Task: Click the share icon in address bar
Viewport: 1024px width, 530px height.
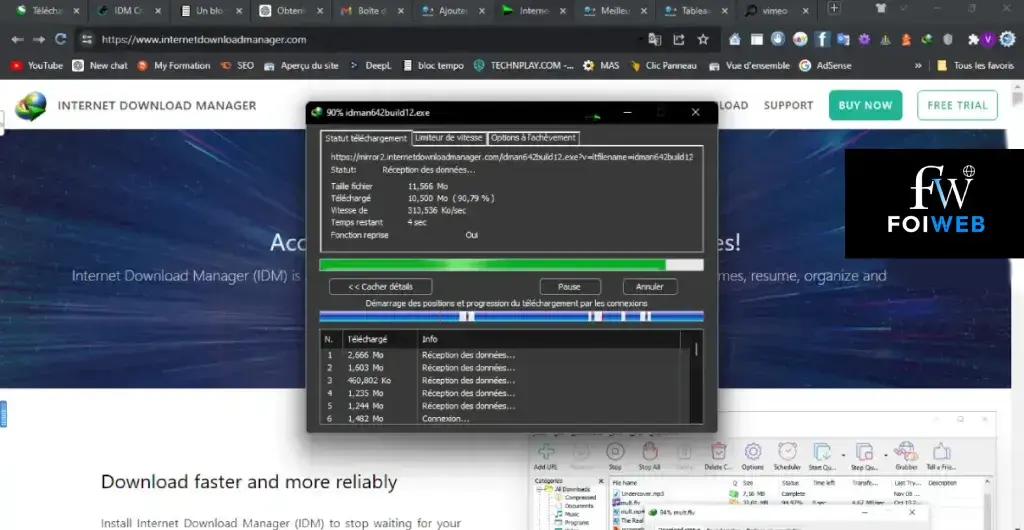Action: pyautogui.click(x=679, y=40)
